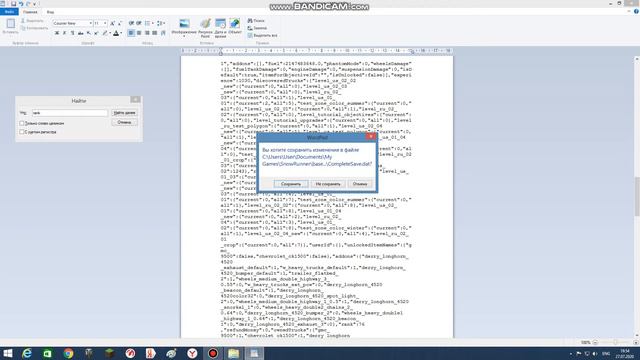The width and height of the screenshot is (640, 360).
Task: Click the text highlight marker icon
Action: [105, 33]
